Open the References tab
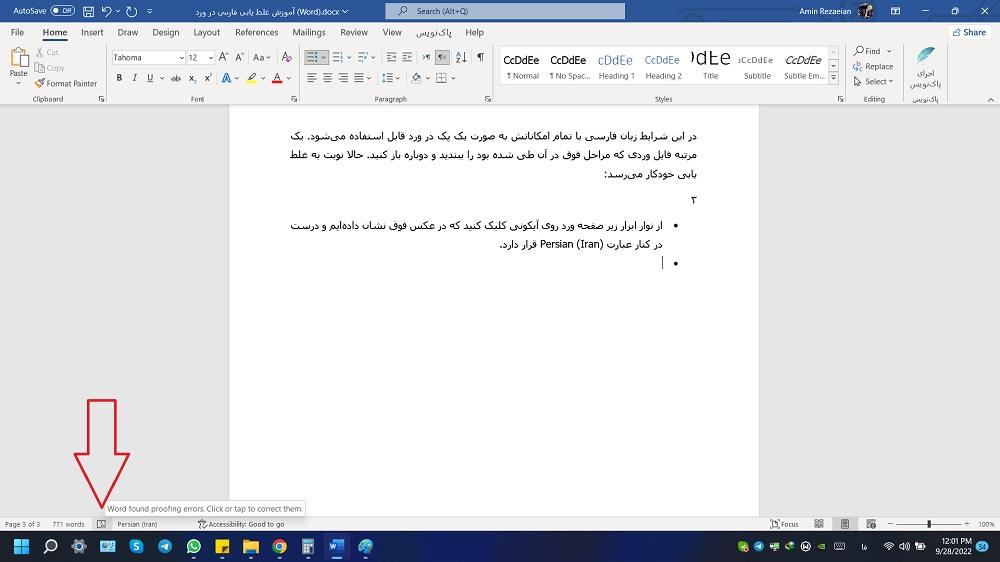 [257, 32]
